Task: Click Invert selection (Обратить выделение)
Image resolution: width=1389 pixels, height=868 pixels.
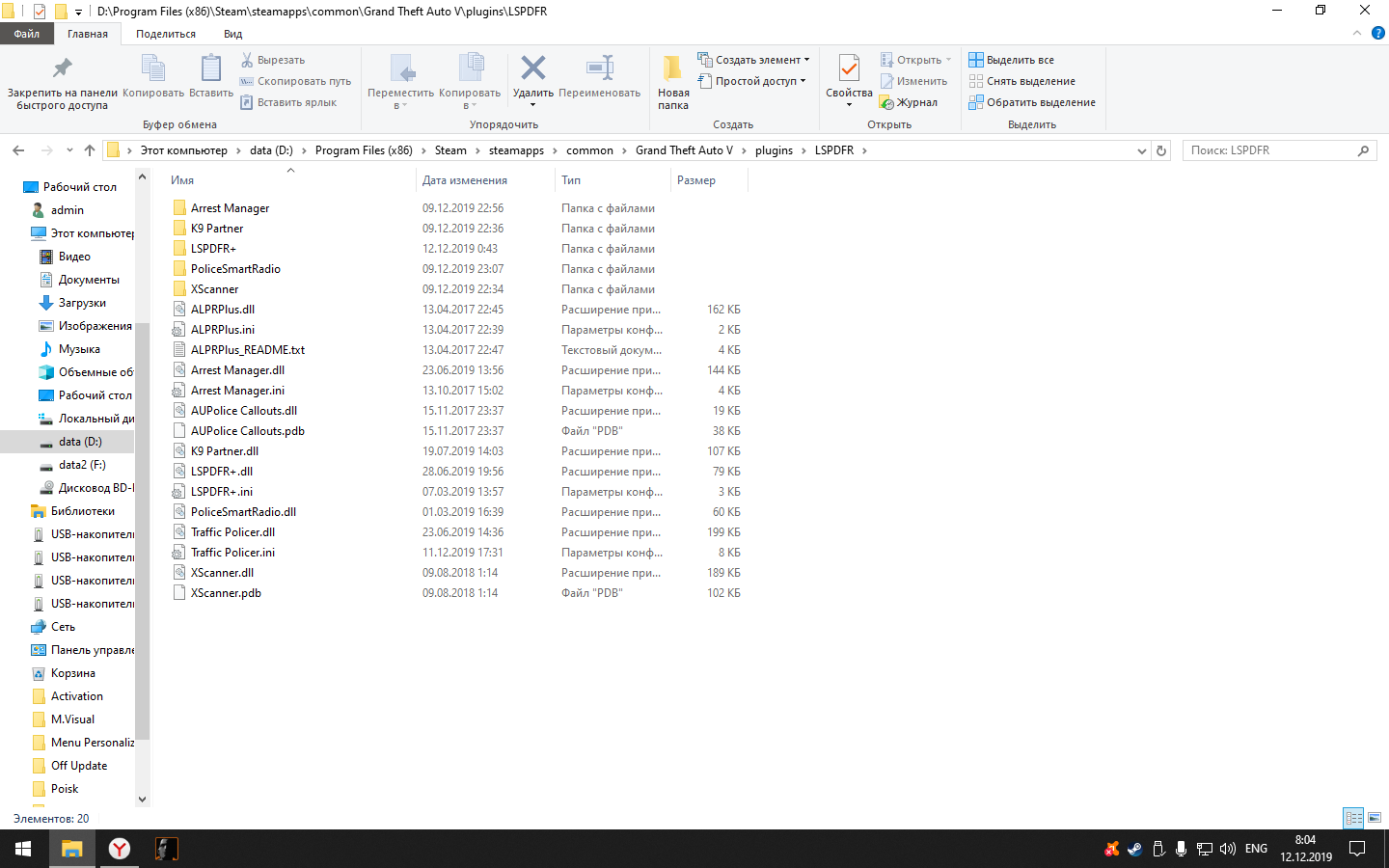Action: click(x=1032, y=102)
